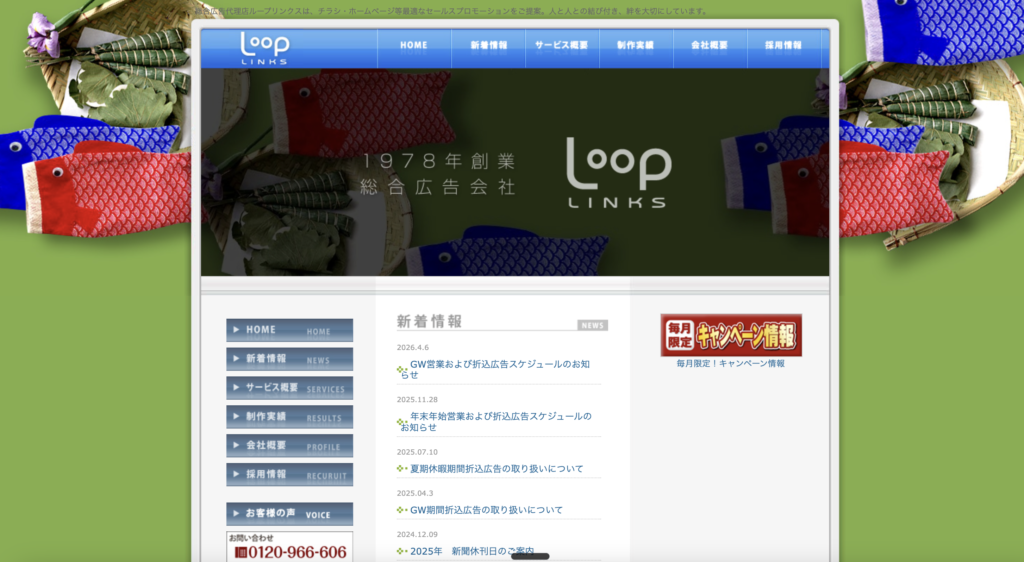Click the date 2026.4.6
The image size is (1024, 562).
tap(413, 347)
